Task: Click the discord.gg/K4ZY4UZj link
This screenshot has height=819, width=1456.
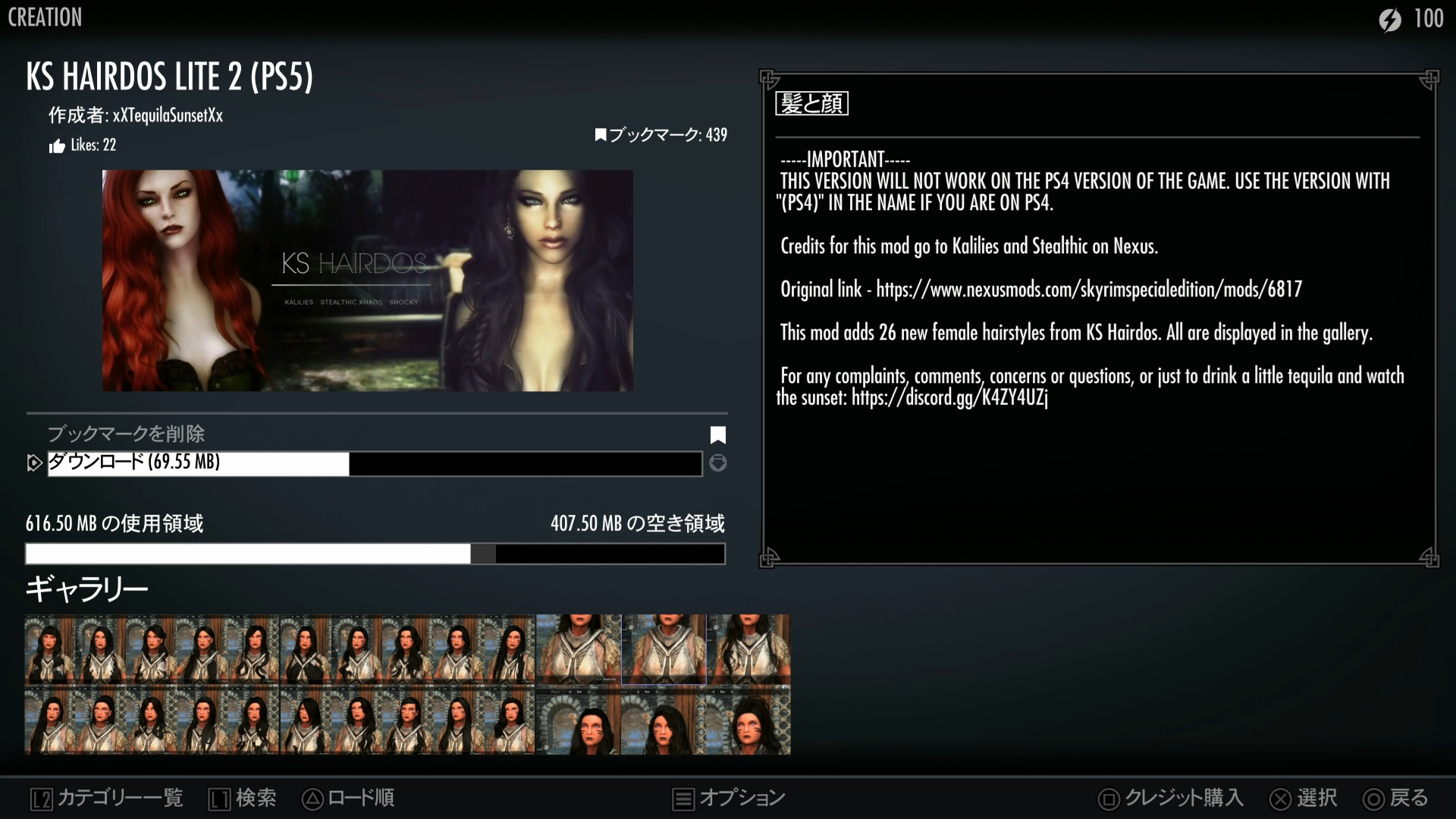Action: point(949,397)
